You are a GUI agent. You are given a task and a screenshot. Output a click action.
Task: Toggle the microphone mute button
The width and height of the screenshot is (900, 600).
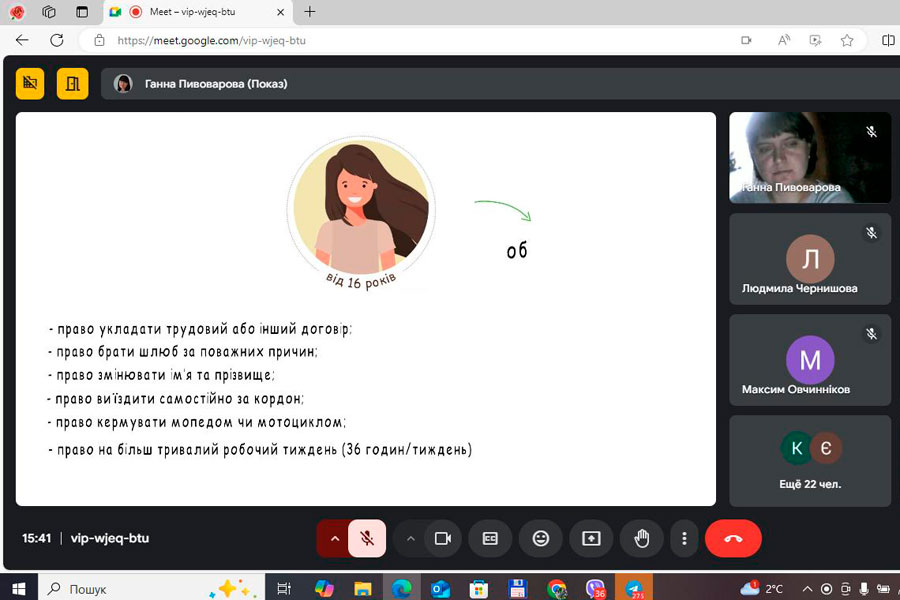(367, 539)
